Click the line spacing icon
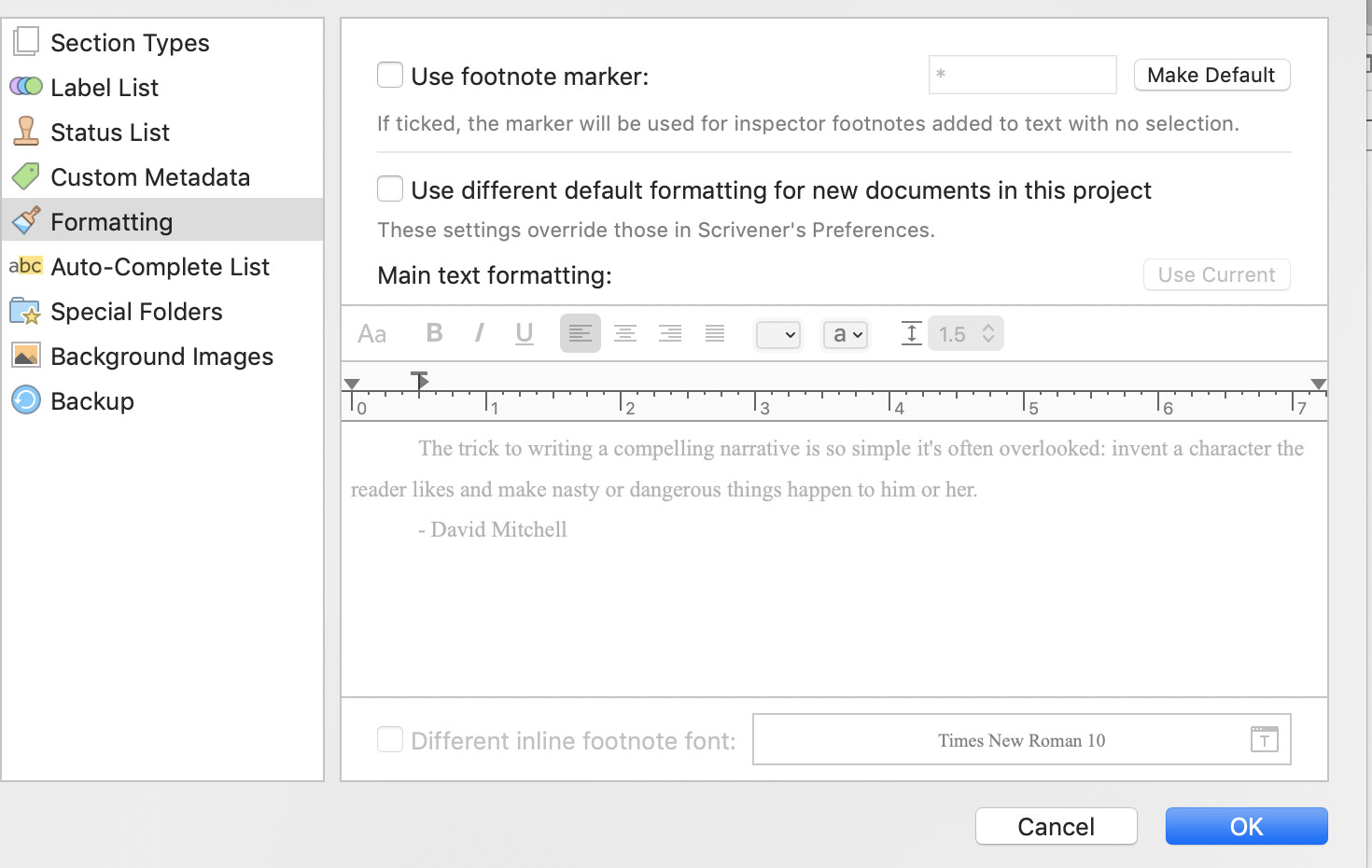The height and width of the screenshot is (868, 1372). (x=912, y=333)
